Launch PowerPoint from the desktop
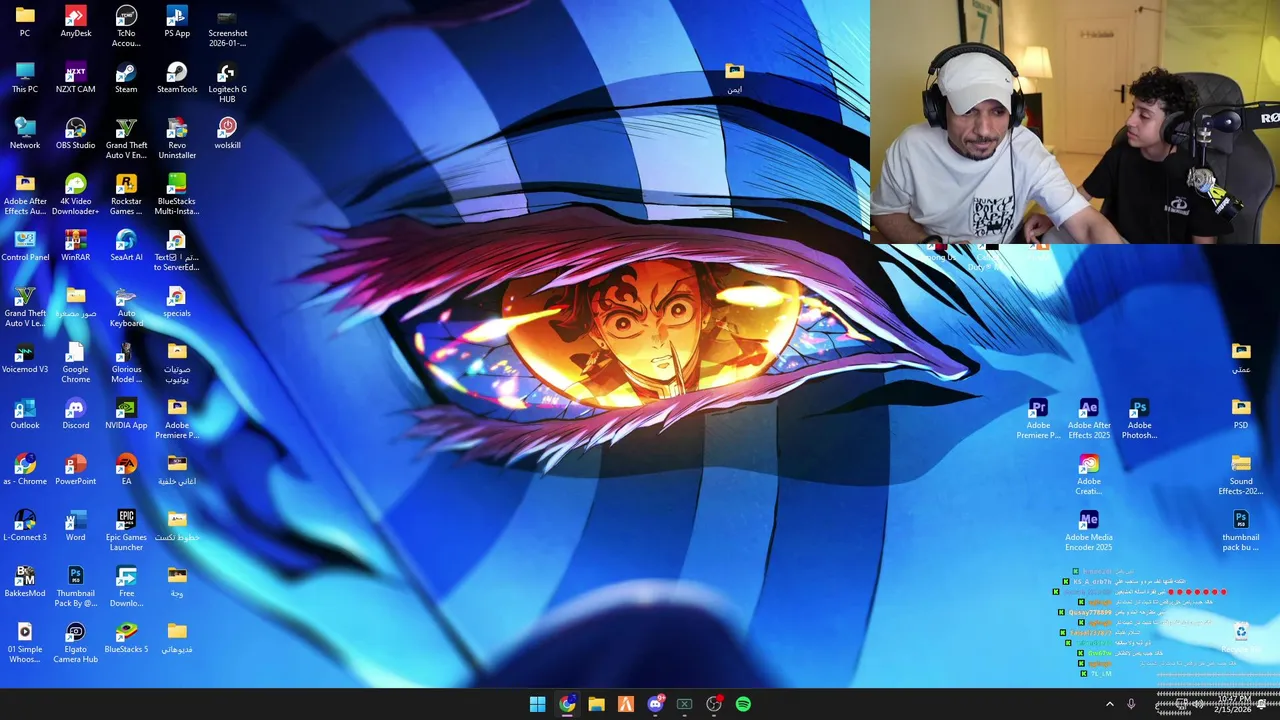This screenshot has height=720, width=1280. tap(76, 470)
